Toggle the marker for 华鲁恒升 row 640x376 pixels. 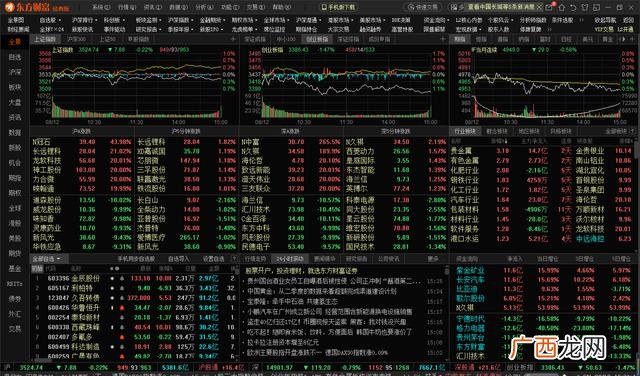pos(112,307)
